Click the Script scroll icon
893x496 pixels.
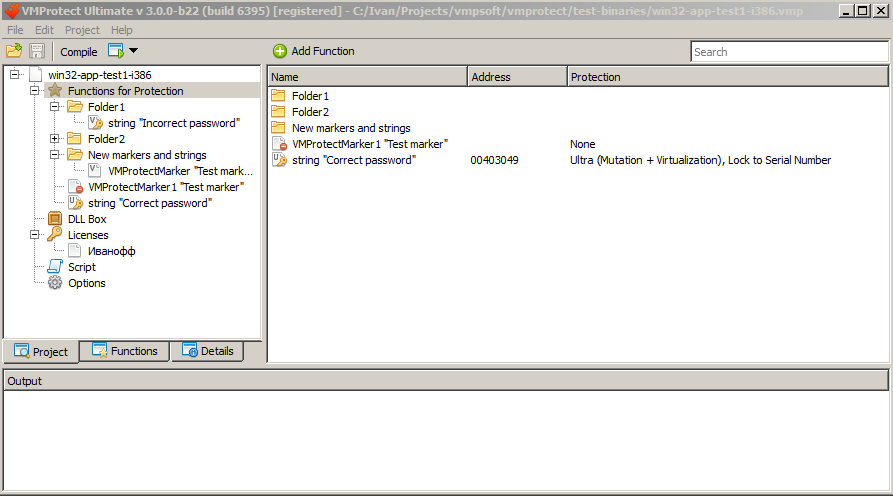point(55,267)
